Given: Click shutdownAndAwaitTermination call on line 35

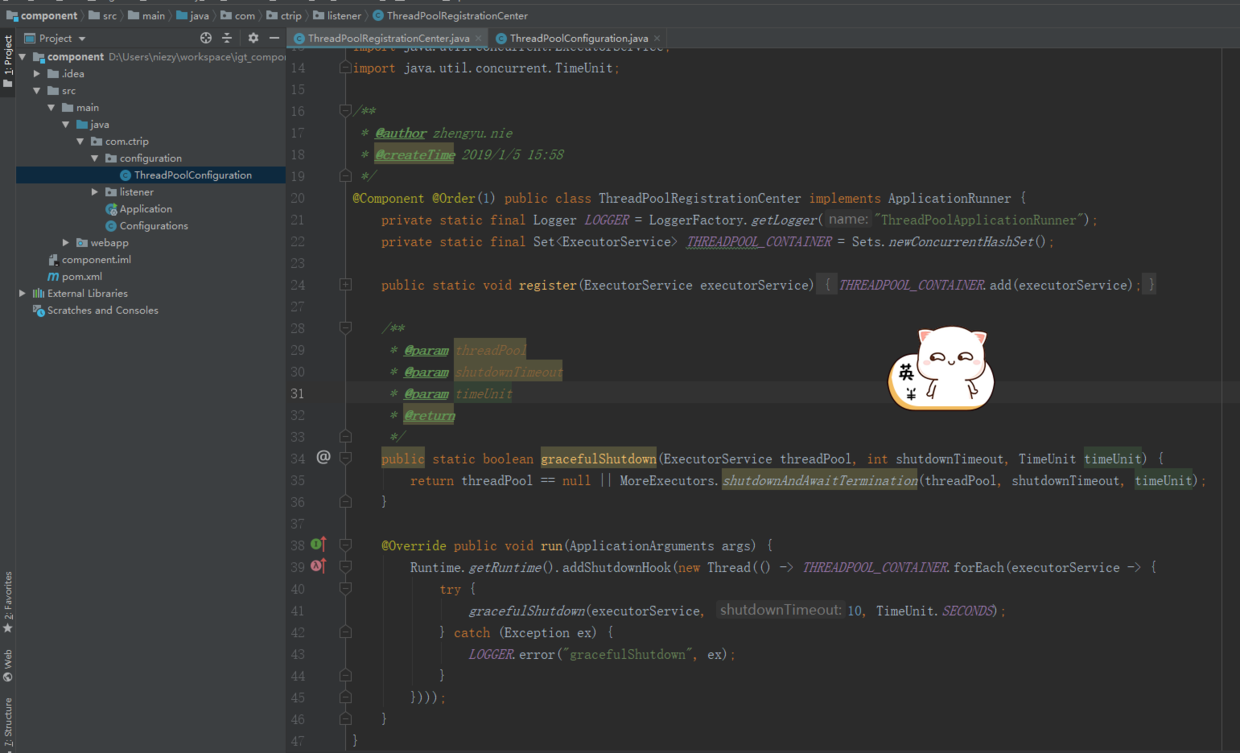Looking at the screenshot, I should click(820, 481).
